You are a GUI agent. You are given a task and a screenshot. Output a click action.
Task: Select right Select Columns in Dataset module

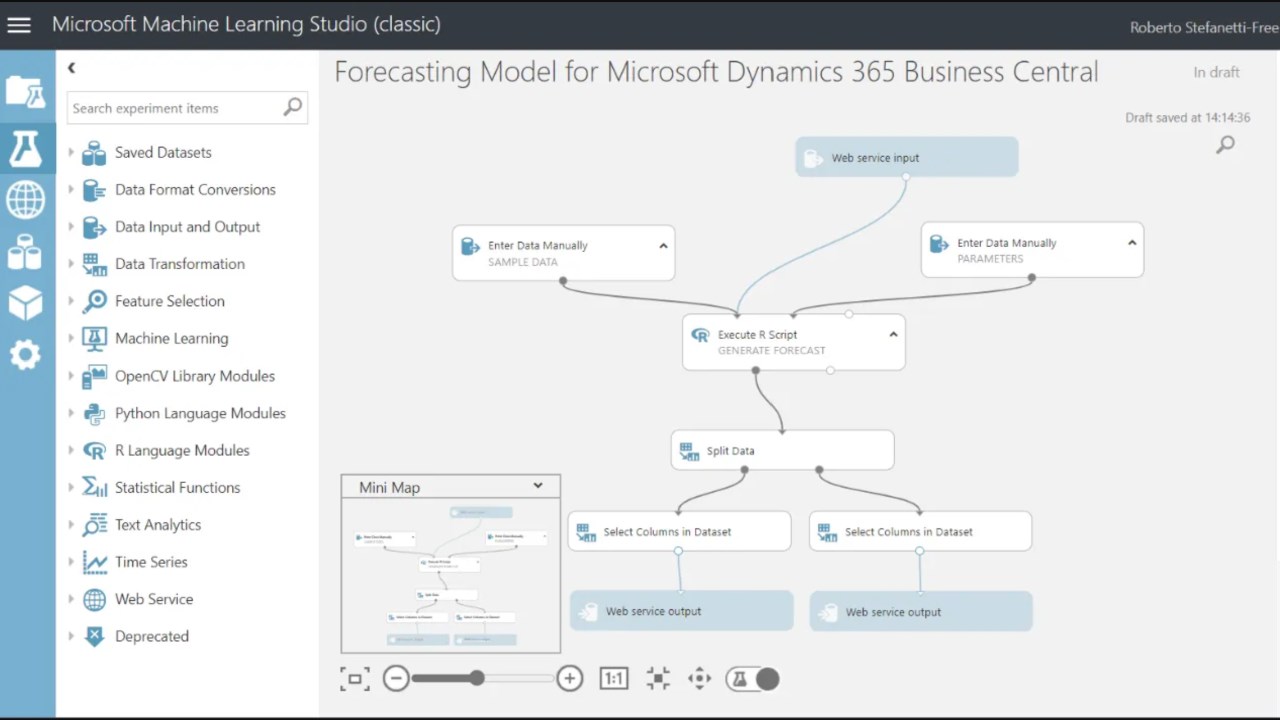(x=920, y=531)
